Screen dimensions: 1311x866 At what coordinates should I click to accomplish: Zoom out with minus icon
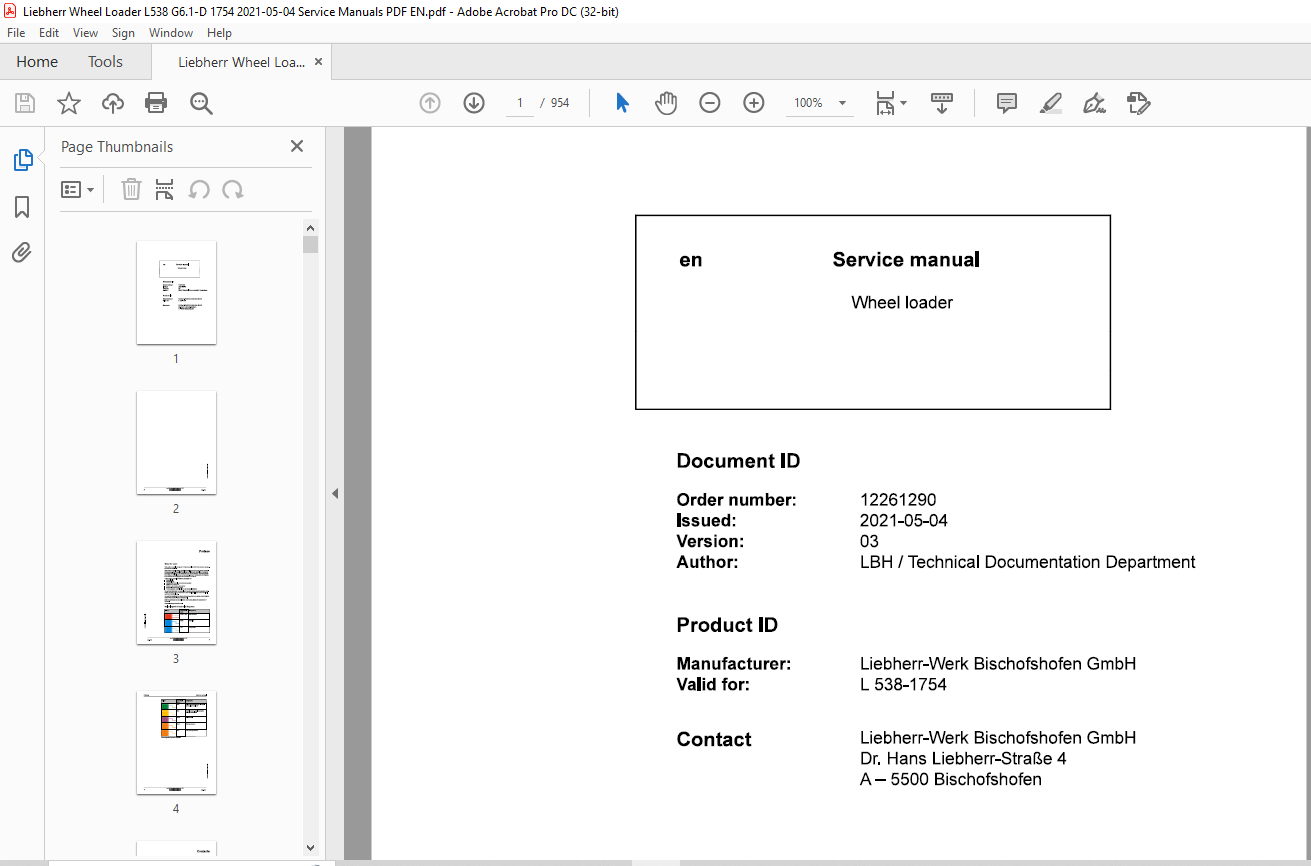[710, 103]
